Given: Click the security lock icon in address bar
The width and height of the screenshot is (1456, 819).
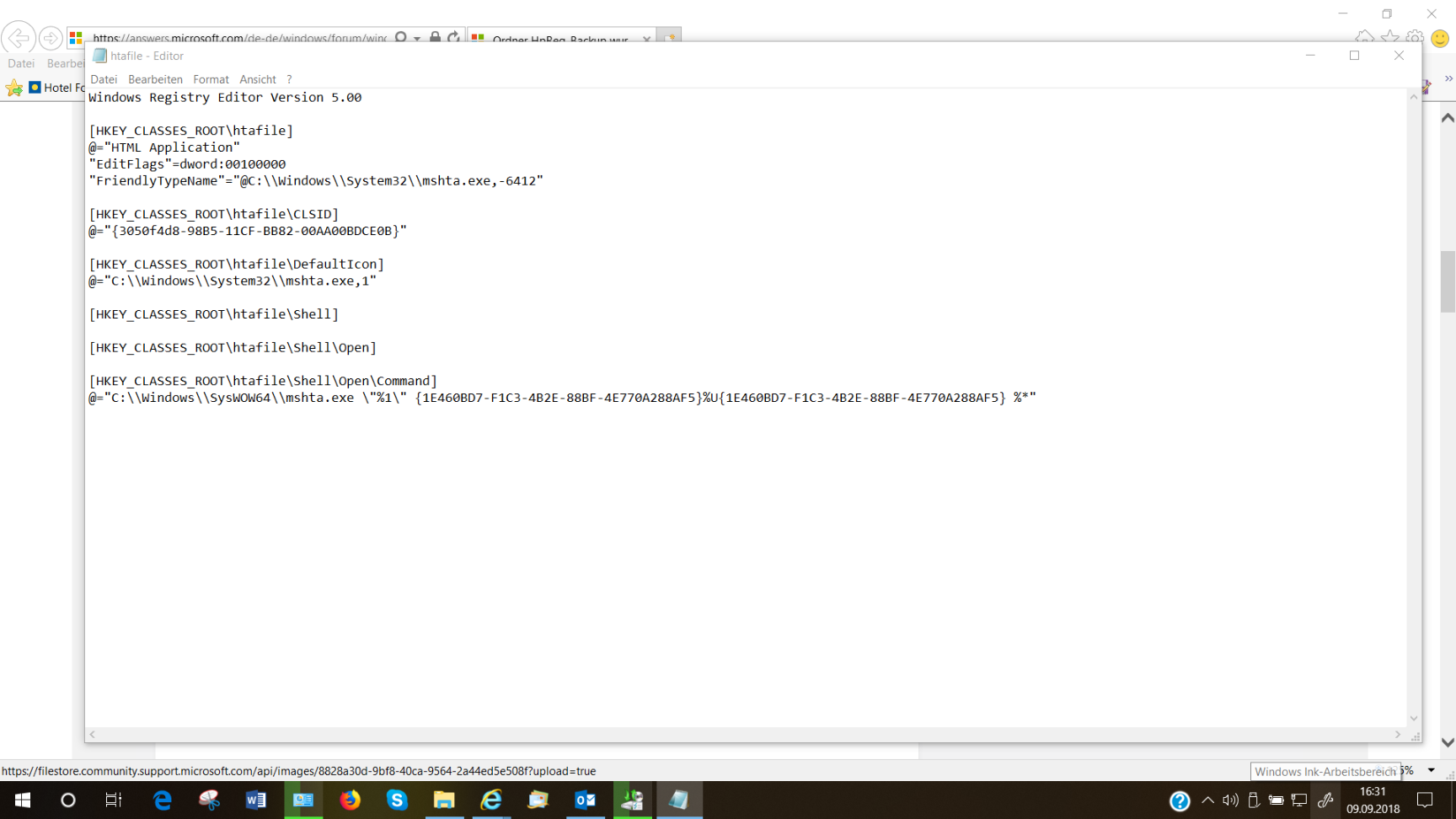Looking at the screenshot, I should click(435, 37).
